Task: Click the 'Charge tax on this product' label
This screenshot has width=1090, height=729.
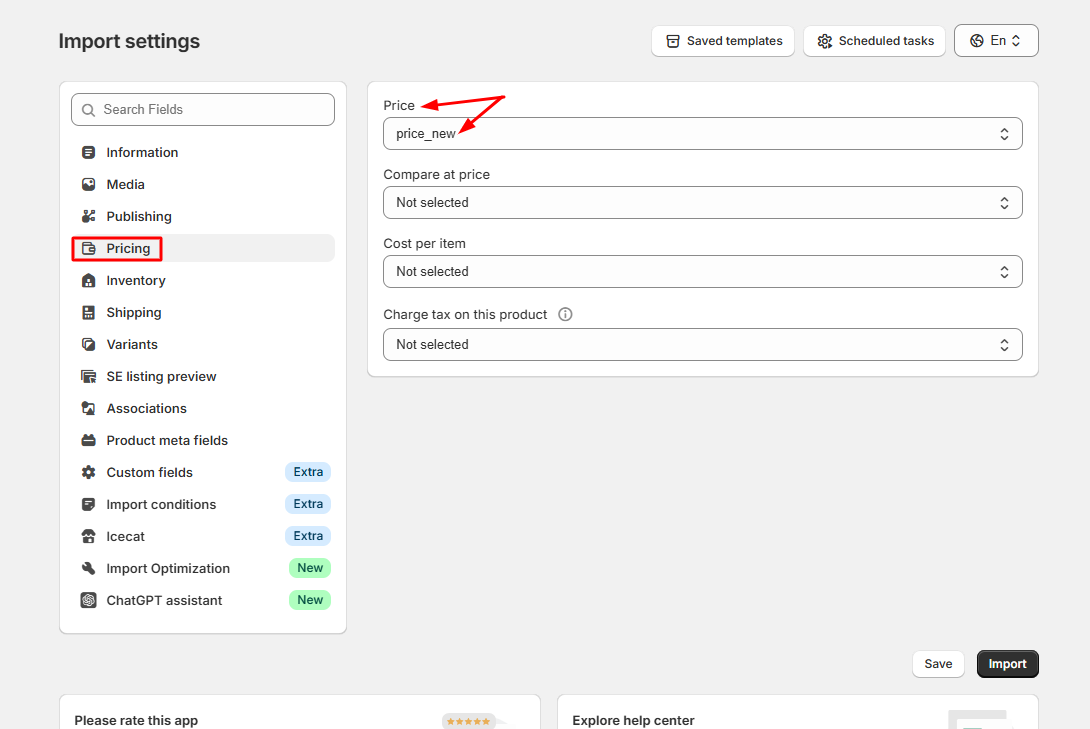Action: coord(465,314)
